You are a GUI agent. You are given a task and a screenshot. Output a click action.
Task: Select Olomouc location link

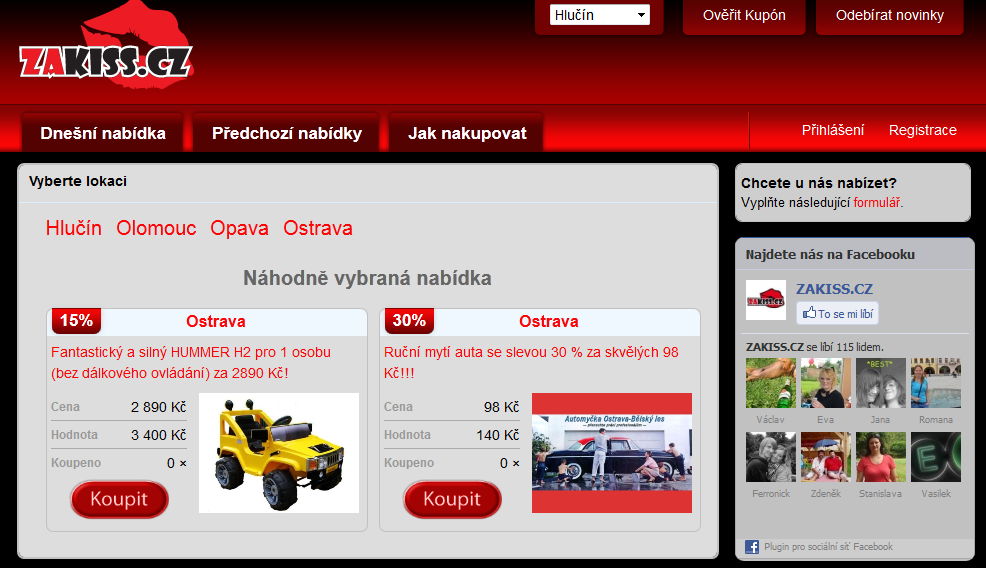pos(156,228)
